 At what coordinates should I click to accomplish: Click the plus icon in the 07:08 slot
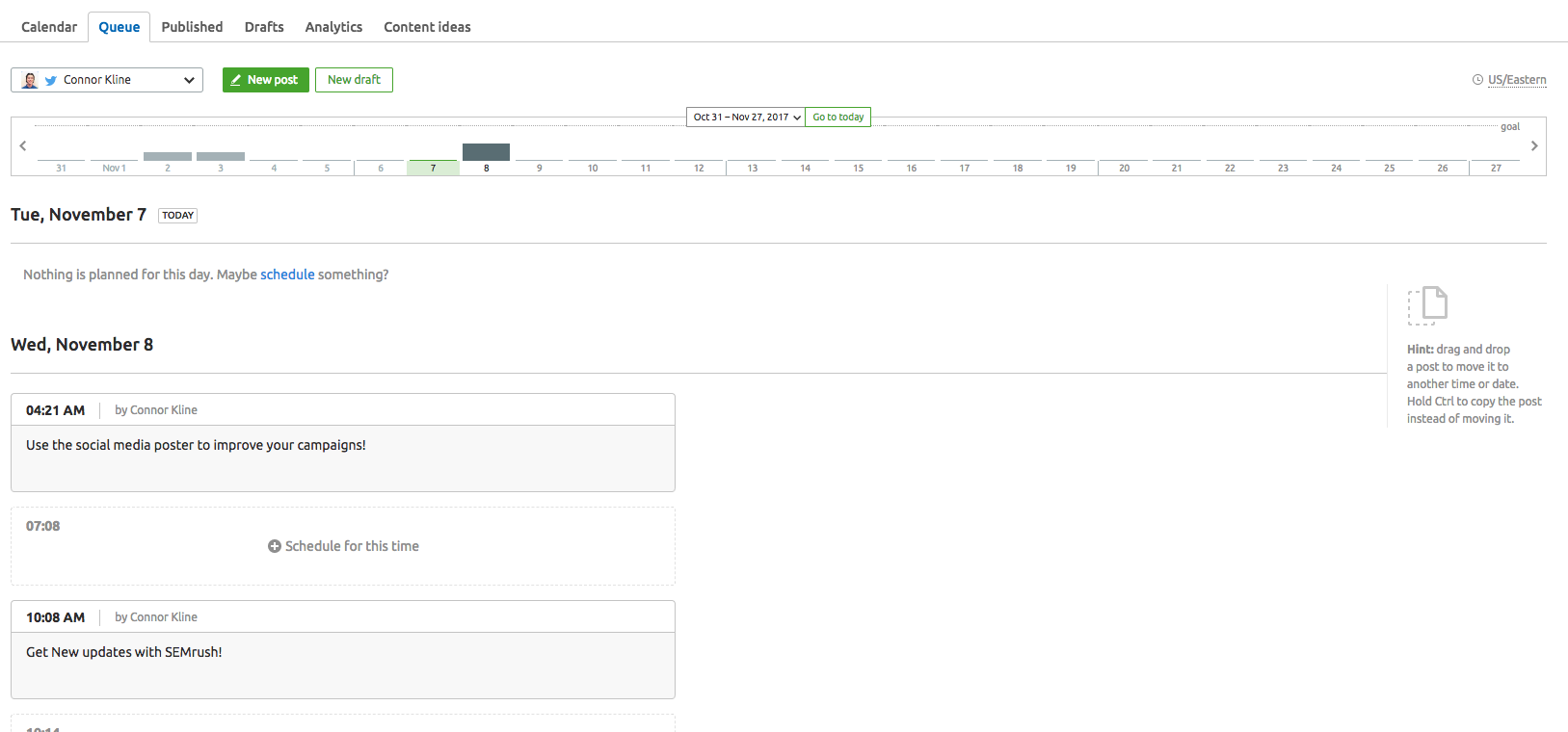tap(275, 546)
